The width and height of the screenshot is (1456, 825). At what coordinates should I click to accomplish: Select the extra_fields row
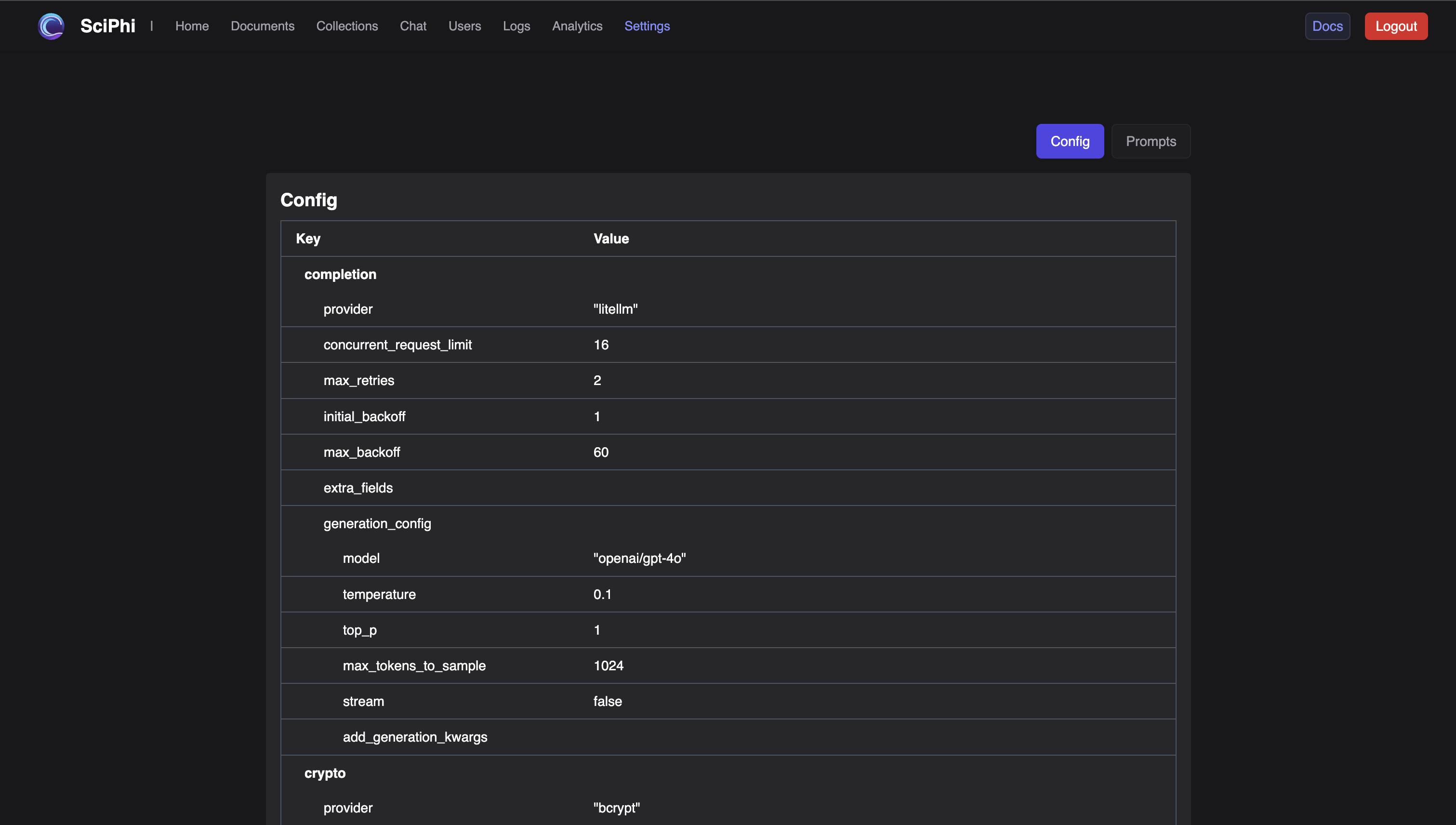click(728, 488)
